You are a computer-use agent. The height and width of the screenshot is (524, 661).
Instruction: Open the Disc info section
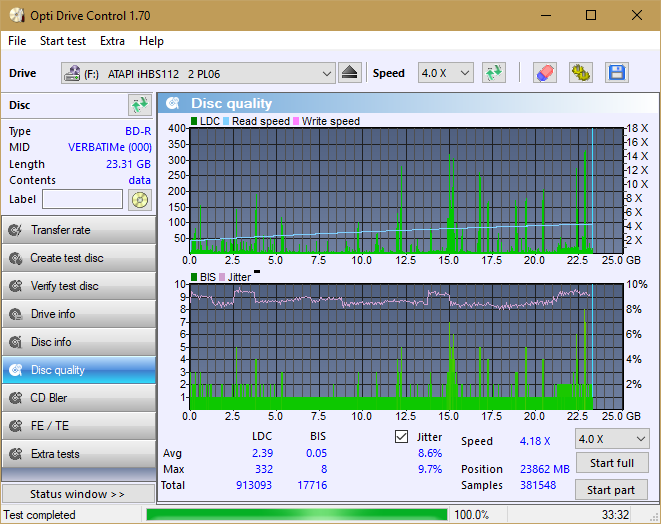click(79, 342)
